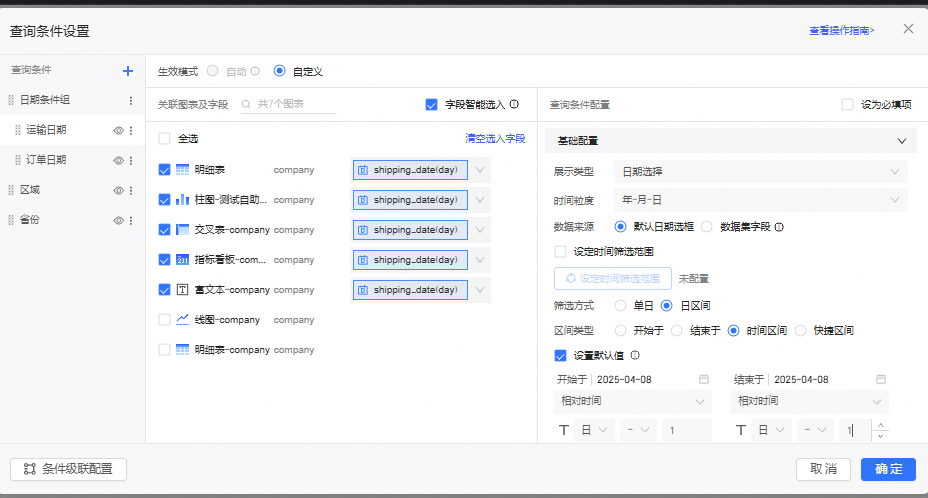Screen dimensions: 928x498
Task: Click the plus icon to add query condition
Action: coord(127,71)
